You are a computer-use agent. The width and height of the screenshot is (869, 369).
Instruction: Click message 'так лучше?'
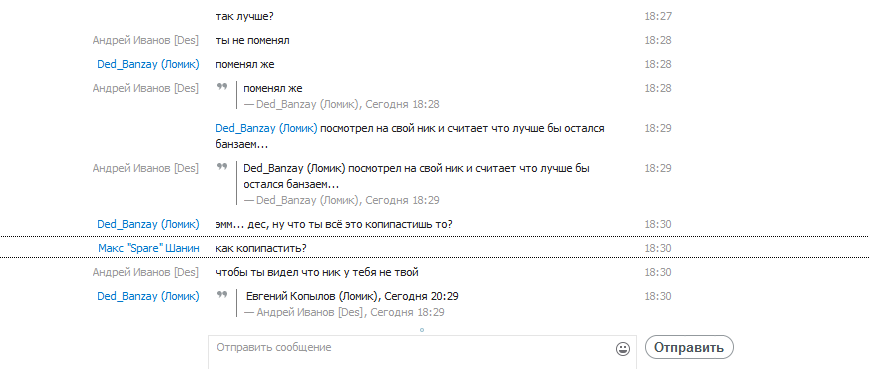click(244, 16)
